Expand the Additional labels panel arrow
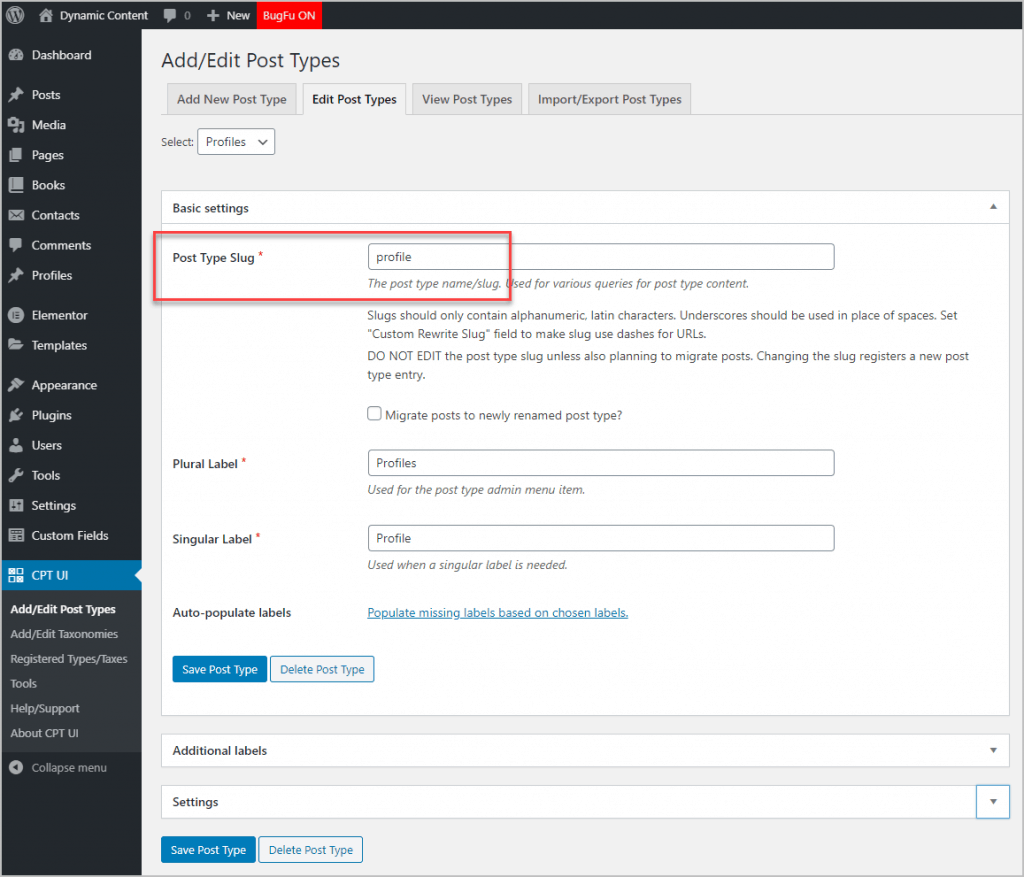 coord(993,750)
